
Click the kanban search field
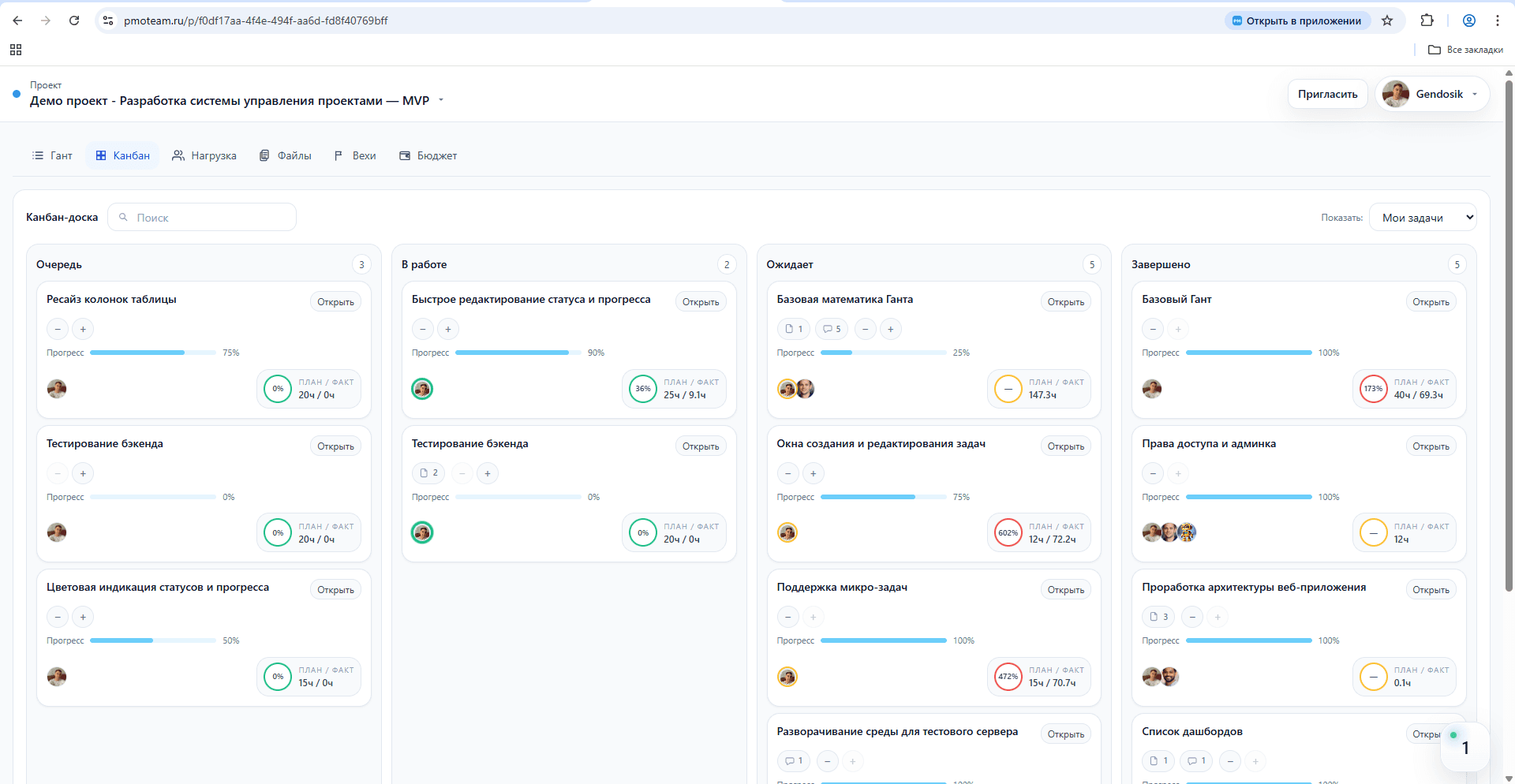point(202,217)
